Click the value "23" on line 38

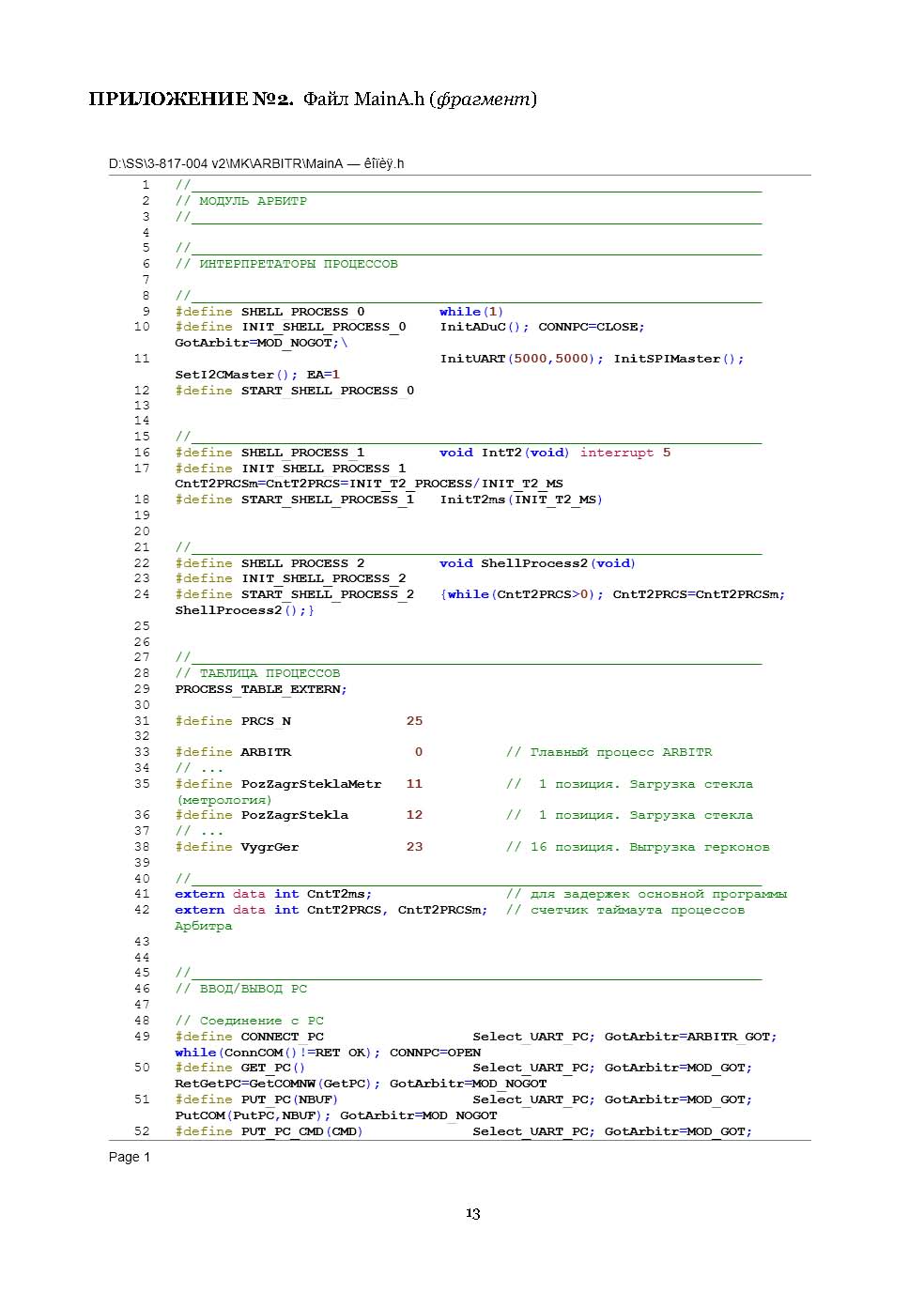click(x=414, y=847)
